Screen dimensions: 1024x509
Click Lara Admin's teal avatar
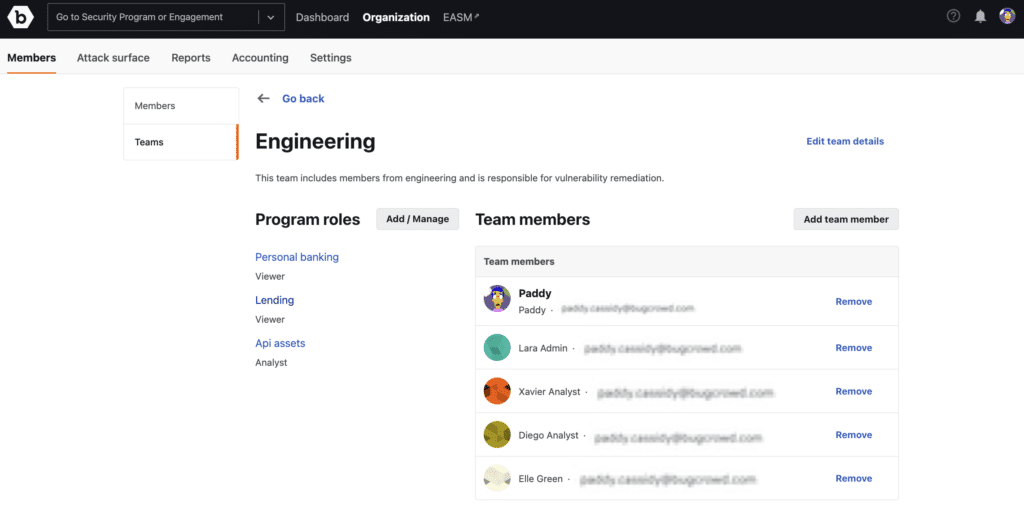[x=497, y=348]
